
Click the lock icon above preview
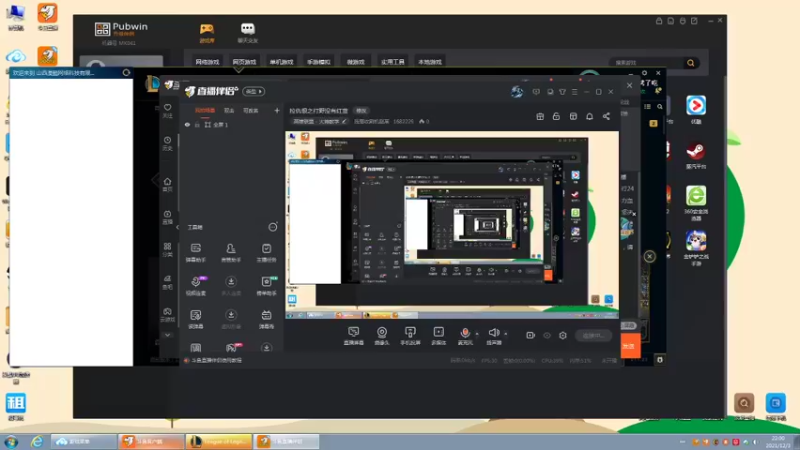(556, 116)
